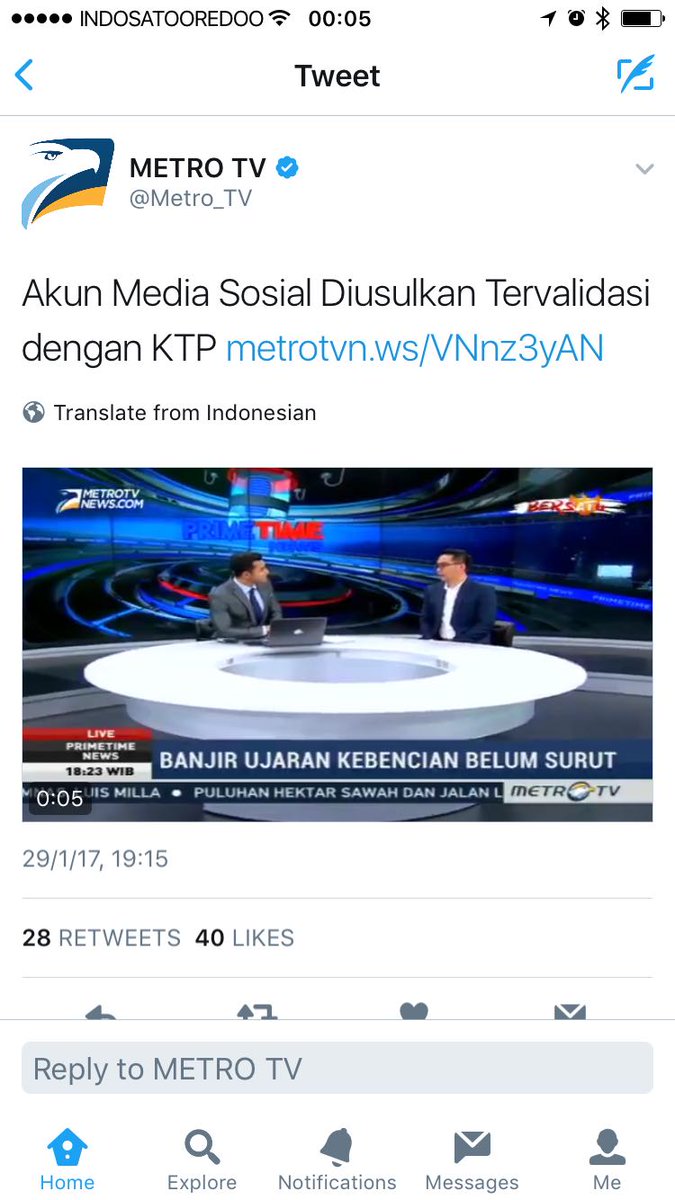Go to the Me profile tab
Viewport: 675px width, 1200px height.
click(x=607, y=1160)
